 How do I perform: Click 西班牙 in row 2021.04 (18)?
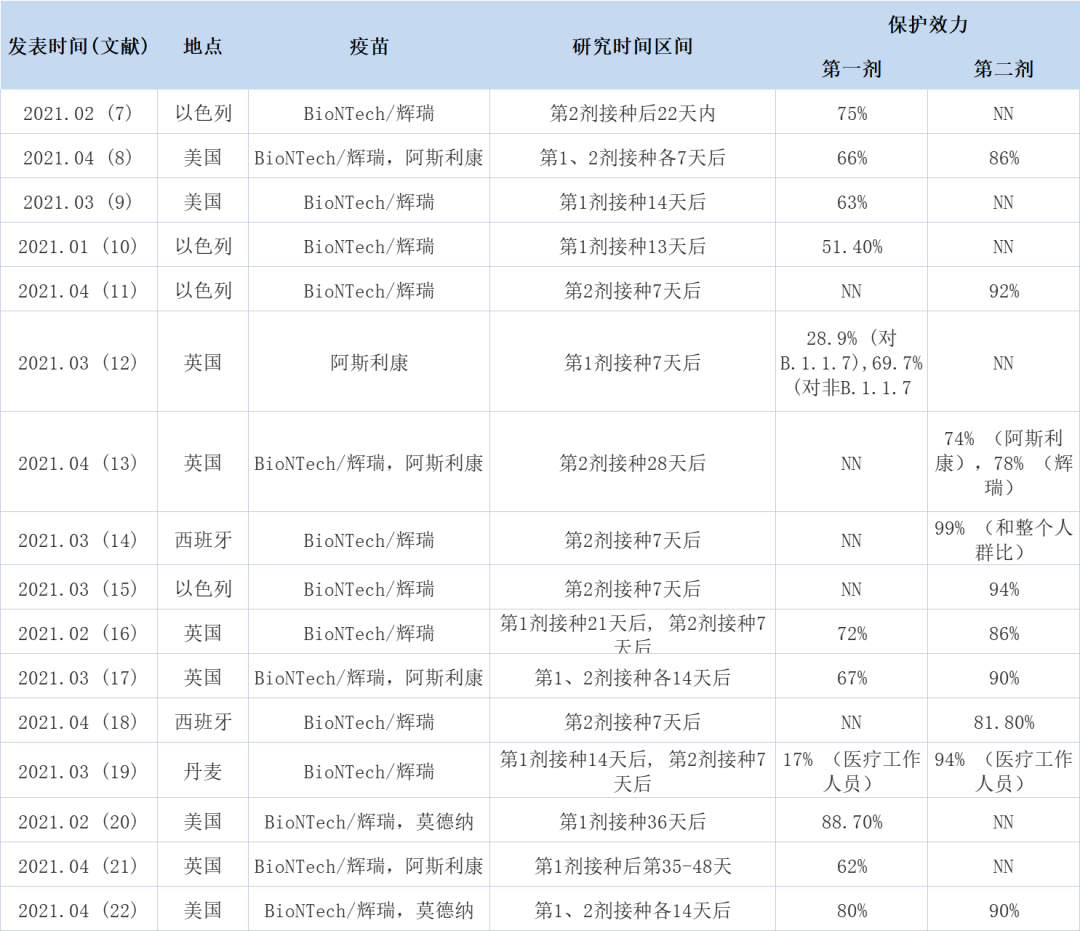pos(202,722)
